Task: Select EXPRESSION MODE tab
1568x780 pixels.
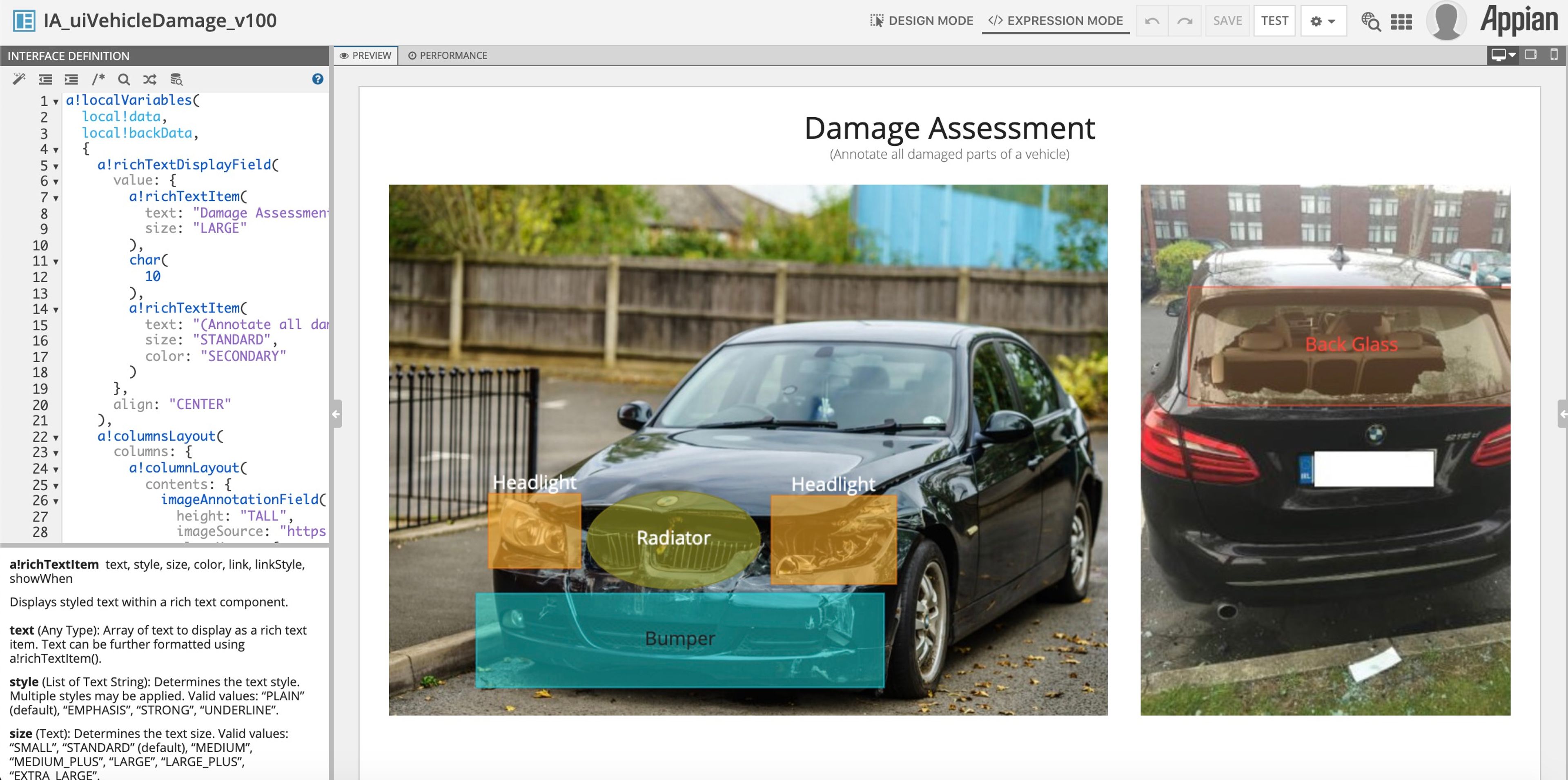Action: point(1056,21)
